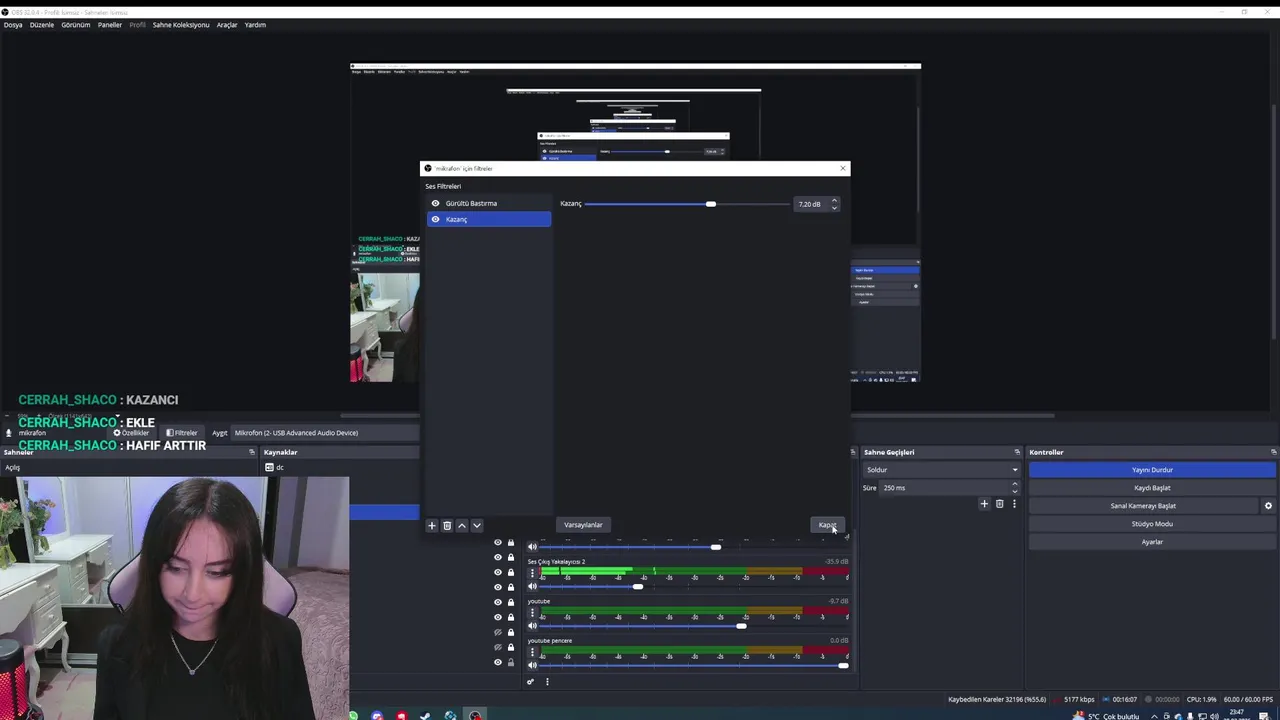Image resolution: width=1280 pixels, height=720 pixels.
Task: Click the youtube pencere volume slider handle
Action: tap(843, 665)
